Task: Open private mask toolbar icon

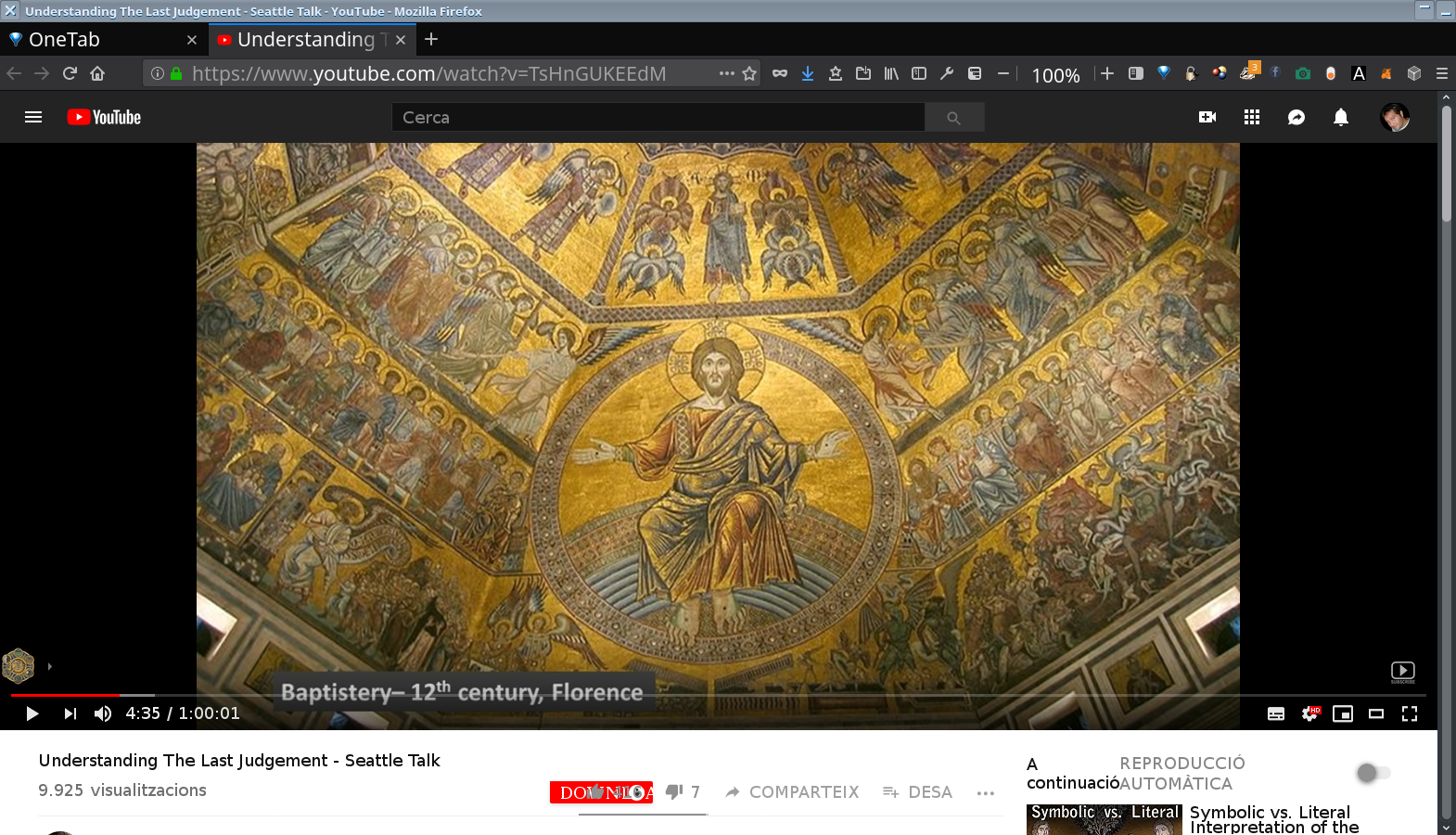Action: click(x=780, y=73)
